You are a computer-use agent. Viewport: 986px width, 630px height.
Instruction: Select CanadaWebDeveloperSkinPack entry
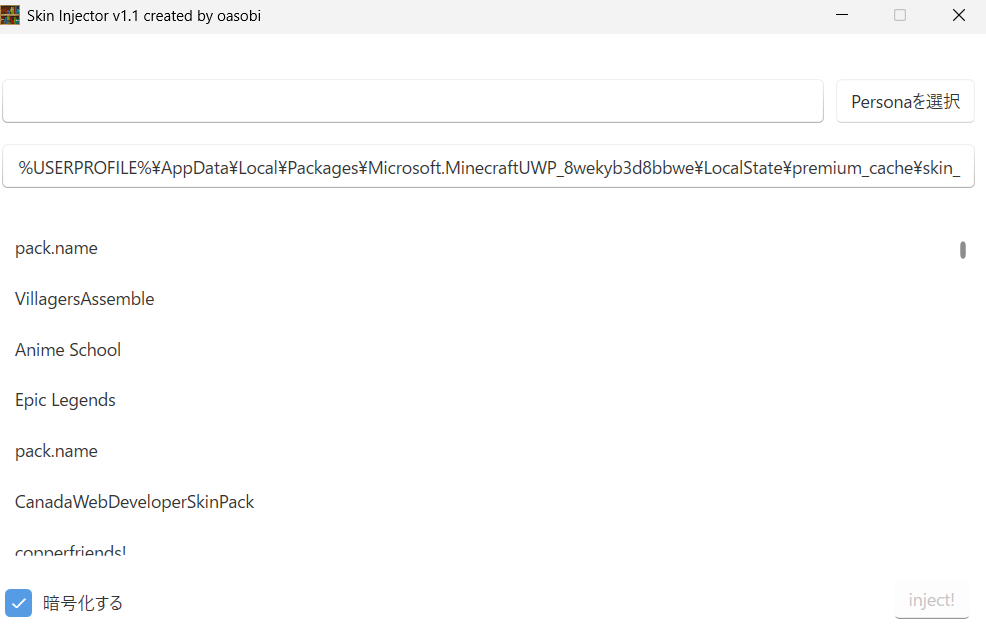[x=135, y=502]
